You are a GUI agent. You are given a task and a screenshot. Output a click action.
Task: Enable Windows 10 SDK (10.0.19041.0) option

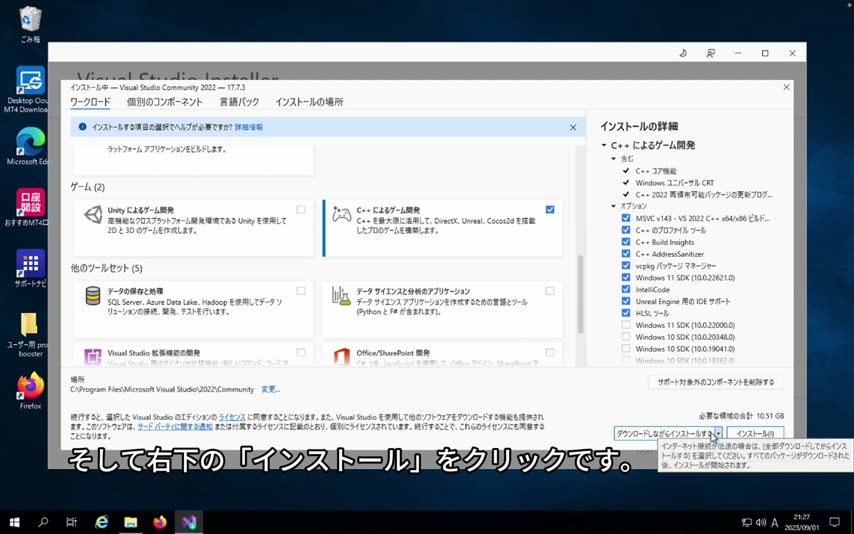pyautogui.click(x=626, y=349)
